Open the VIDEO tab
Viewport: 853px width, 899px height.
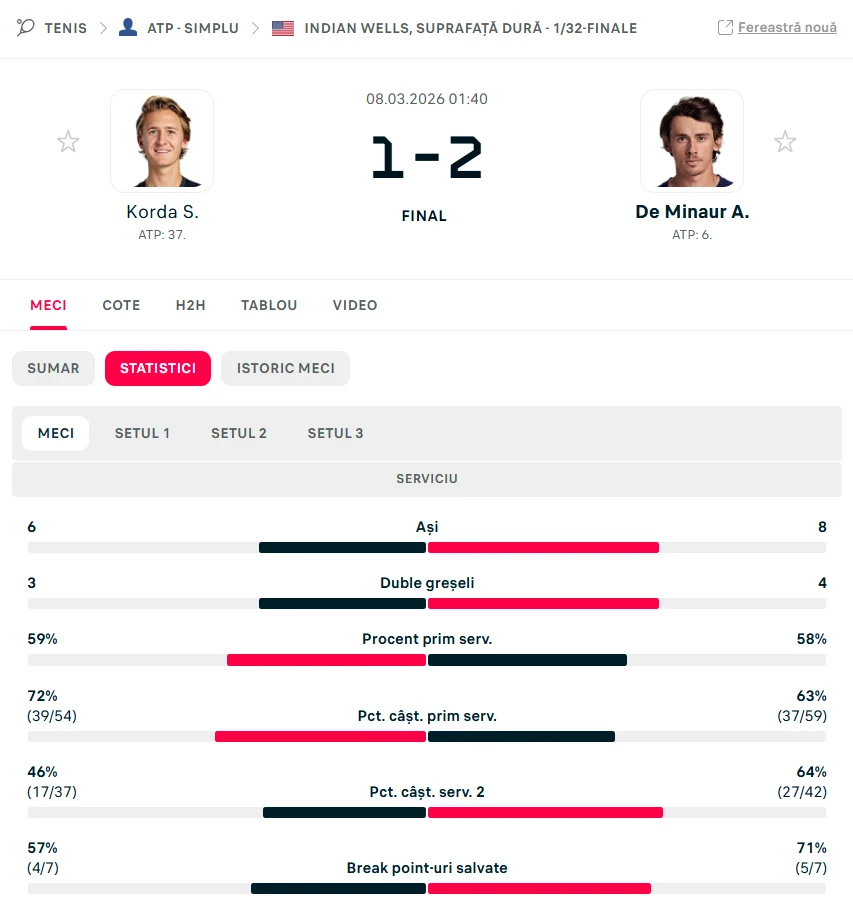pos(355,305)
